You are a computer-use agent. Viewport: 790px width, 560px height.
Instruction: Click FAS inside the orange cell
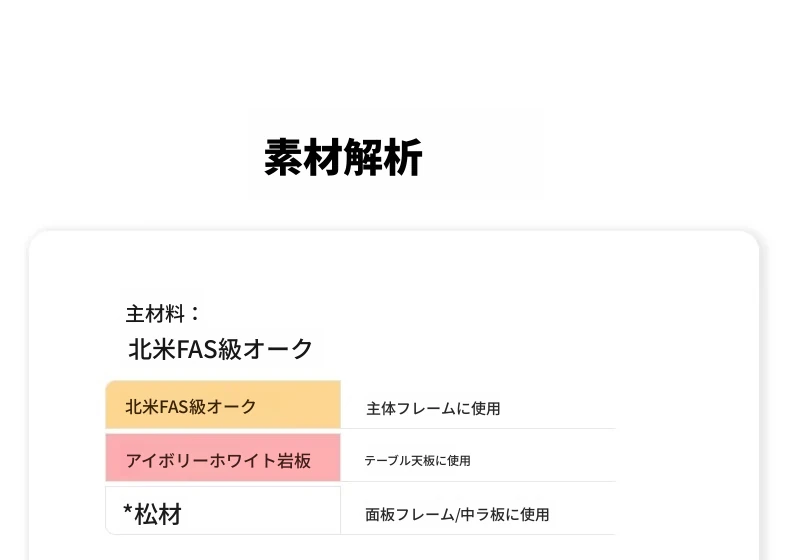174,407
